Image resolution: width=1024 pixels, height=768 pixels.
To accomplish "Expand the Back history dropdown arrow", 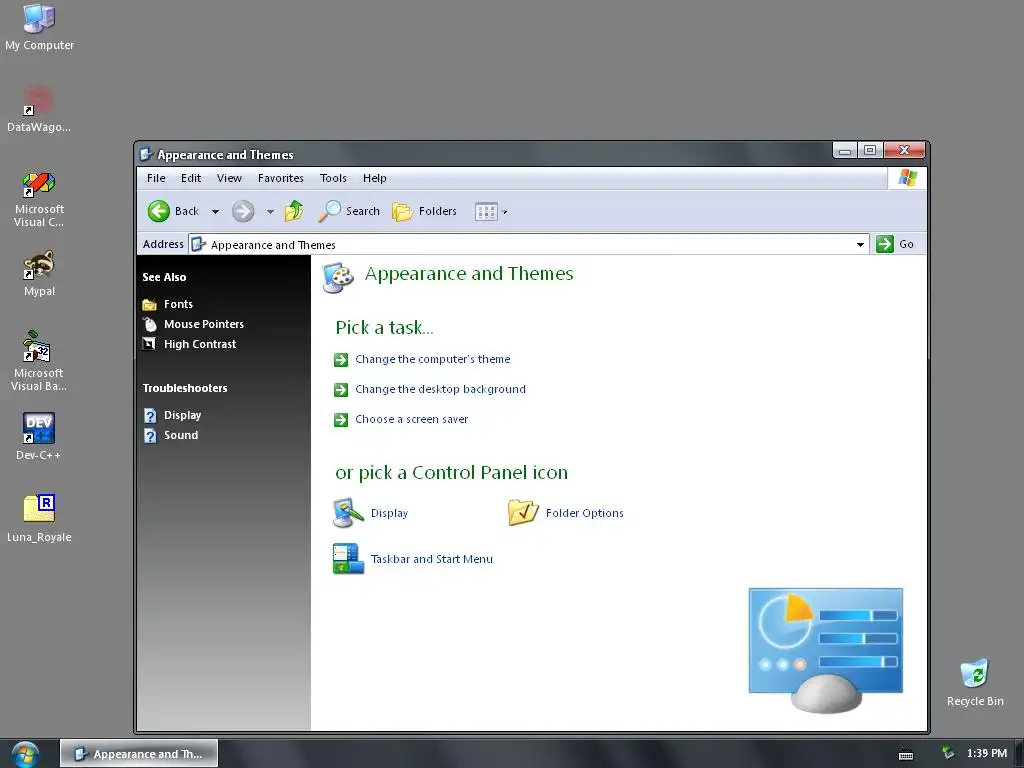I will click(x=216, y=212).
